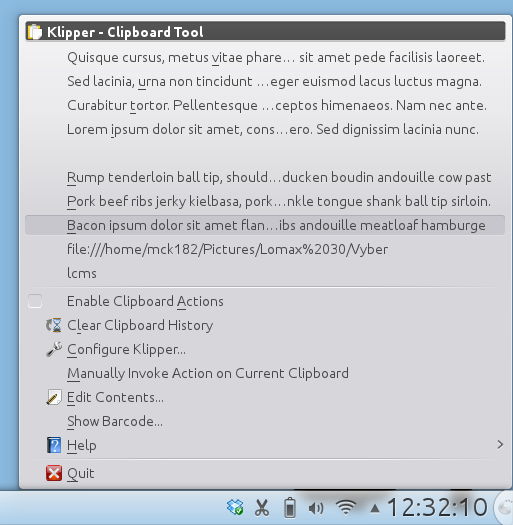Screen dimensions: 513x525
Task: Click the red Quit icon
Action: [x=54, y=473]
